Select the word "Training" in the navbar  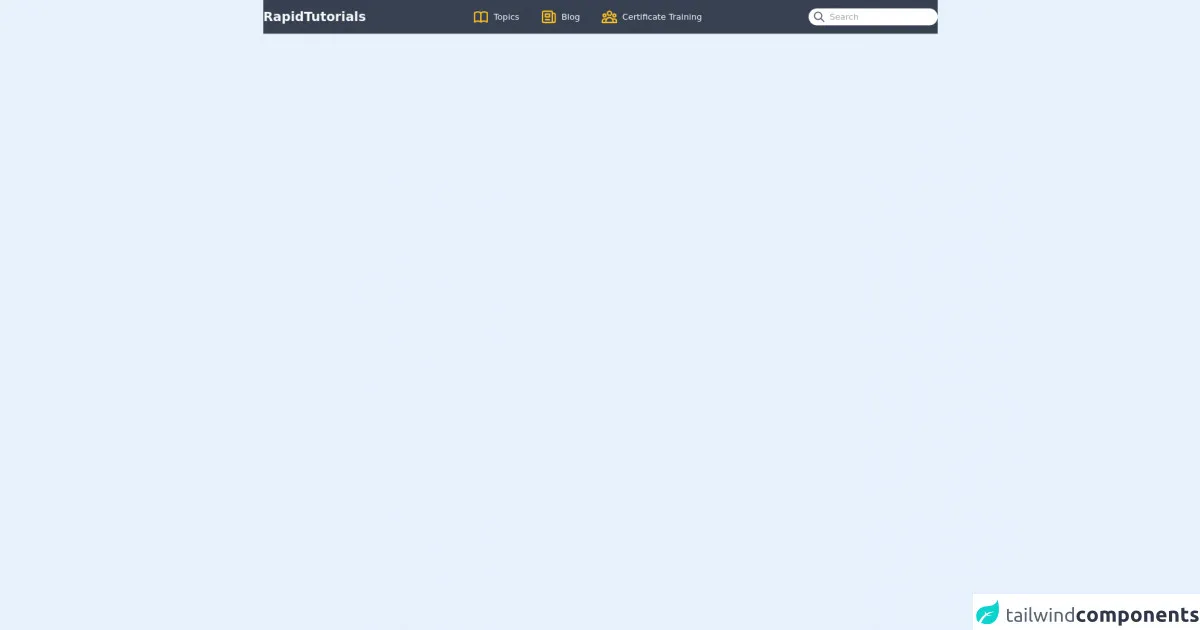click(685, 17)
